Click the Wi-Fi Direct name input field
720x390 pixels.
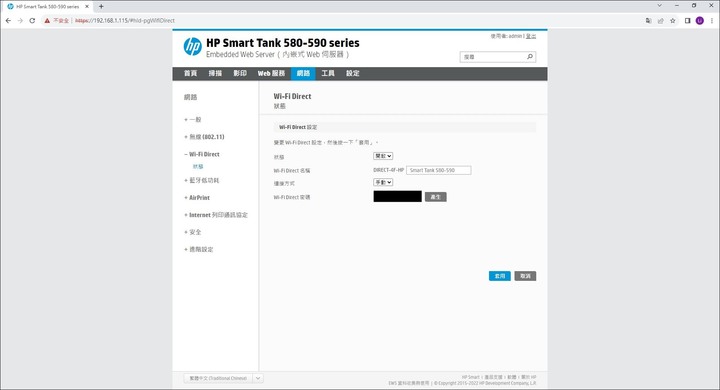pyautogui.click(x=439, y=170)
